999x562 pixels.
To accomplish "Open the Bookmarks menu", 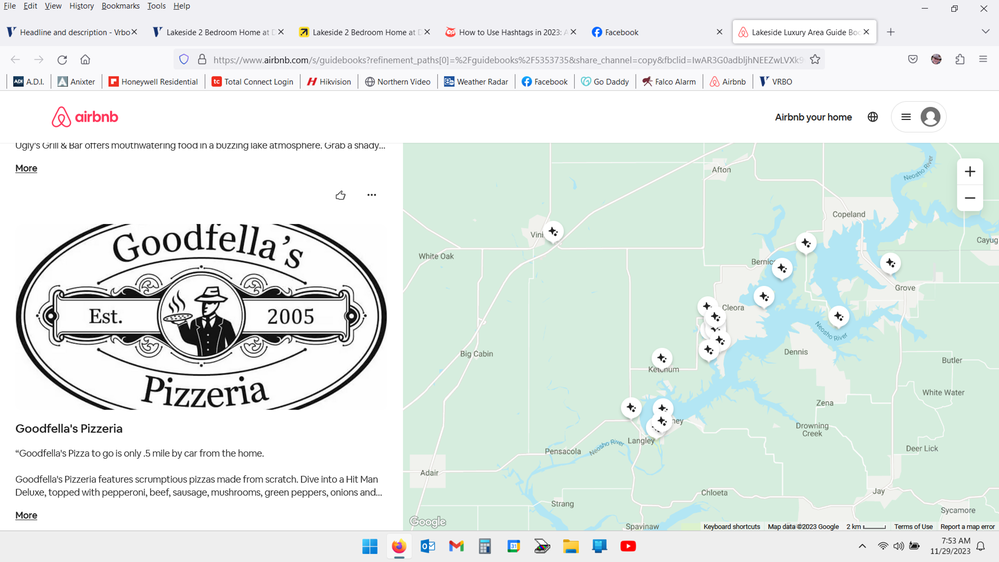I will [120, 6].
